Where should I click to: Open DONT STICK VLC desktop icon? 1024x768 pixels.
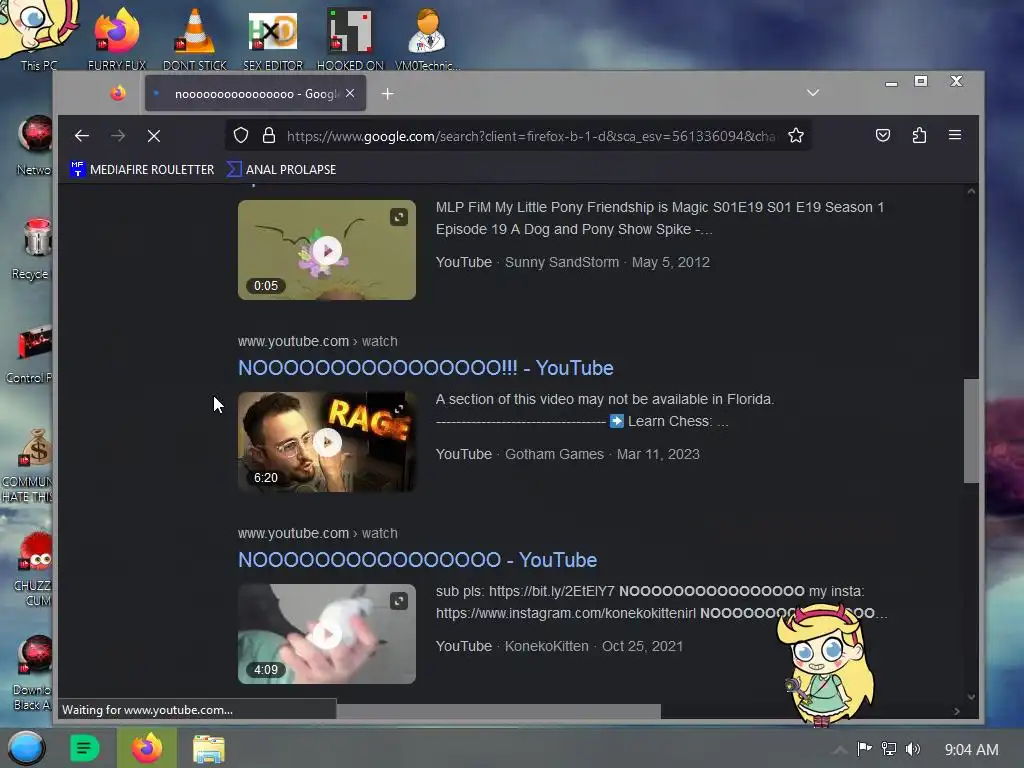[x=195, y=38]
